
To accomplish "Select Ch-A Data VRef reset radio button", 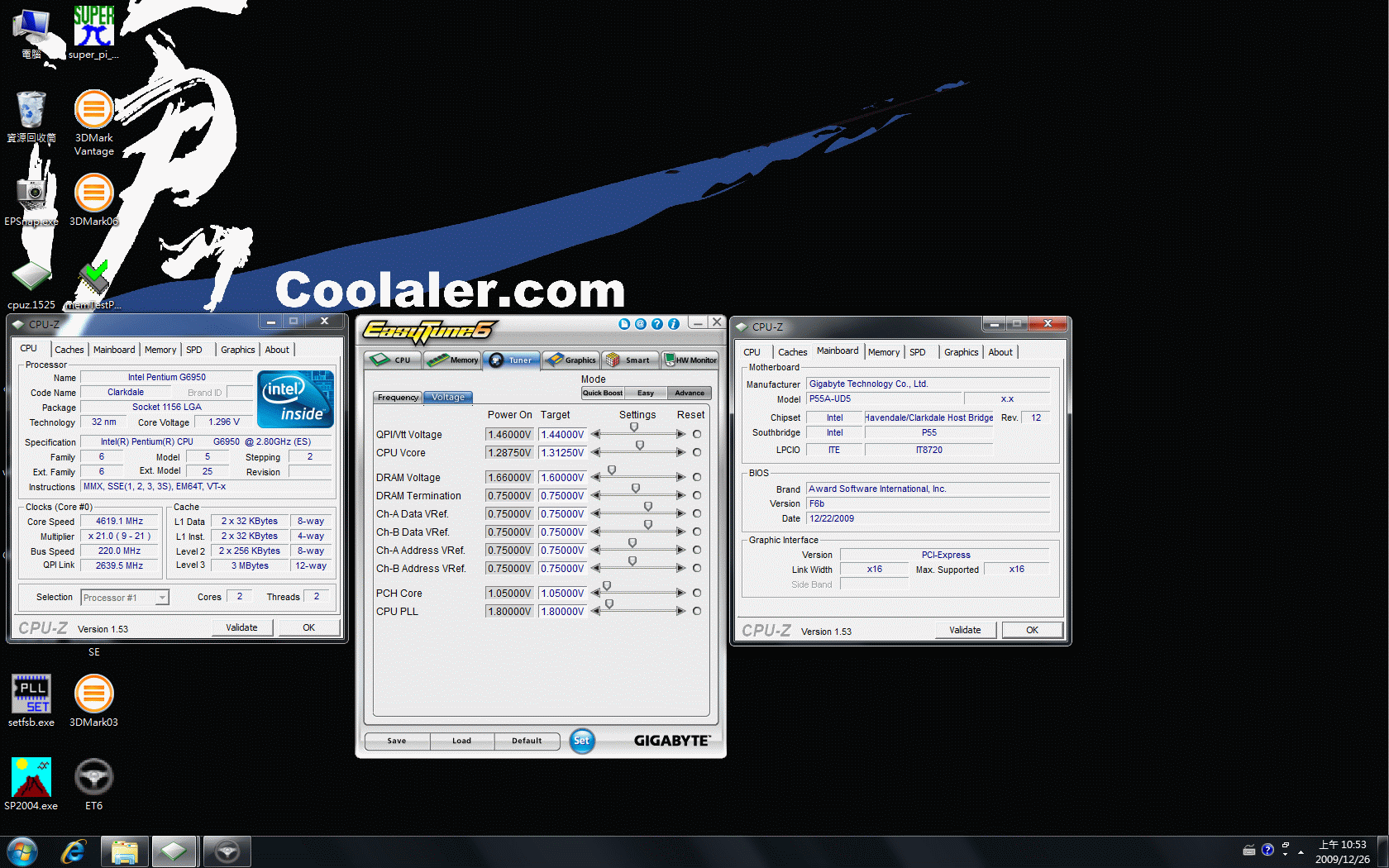I will point(697,513).
